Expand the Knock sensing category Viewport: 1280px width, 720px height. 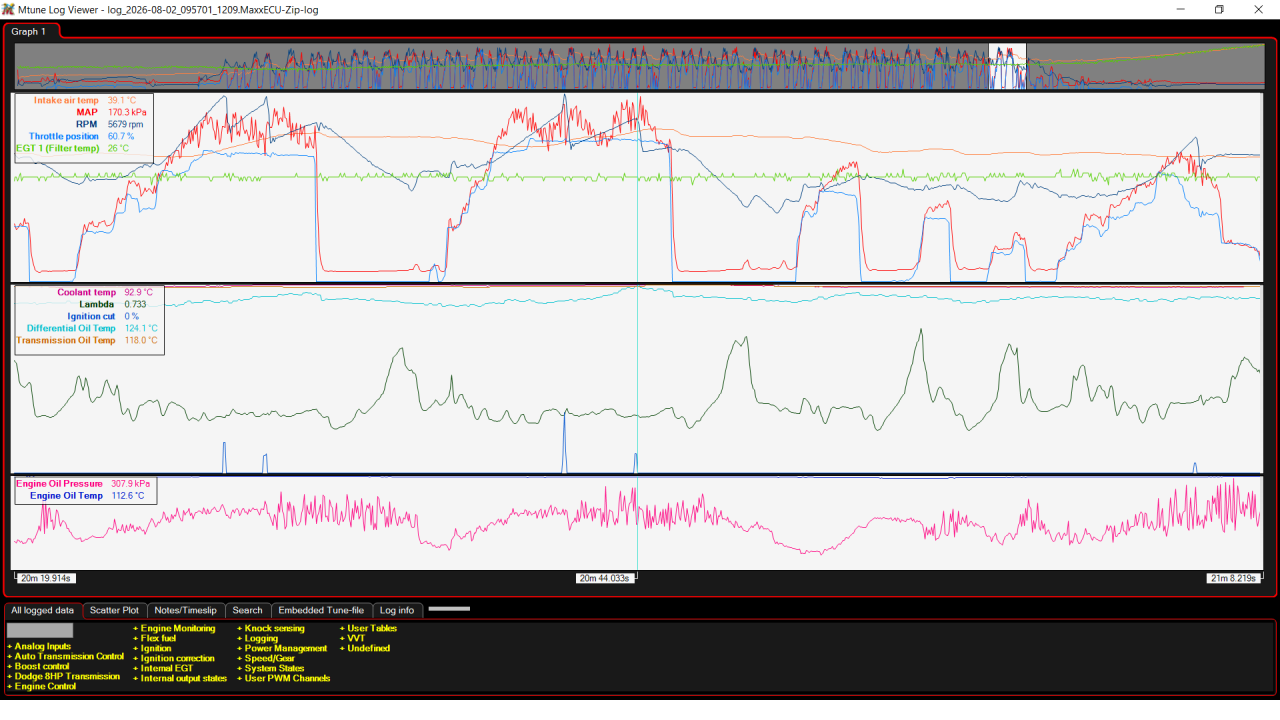273,628
